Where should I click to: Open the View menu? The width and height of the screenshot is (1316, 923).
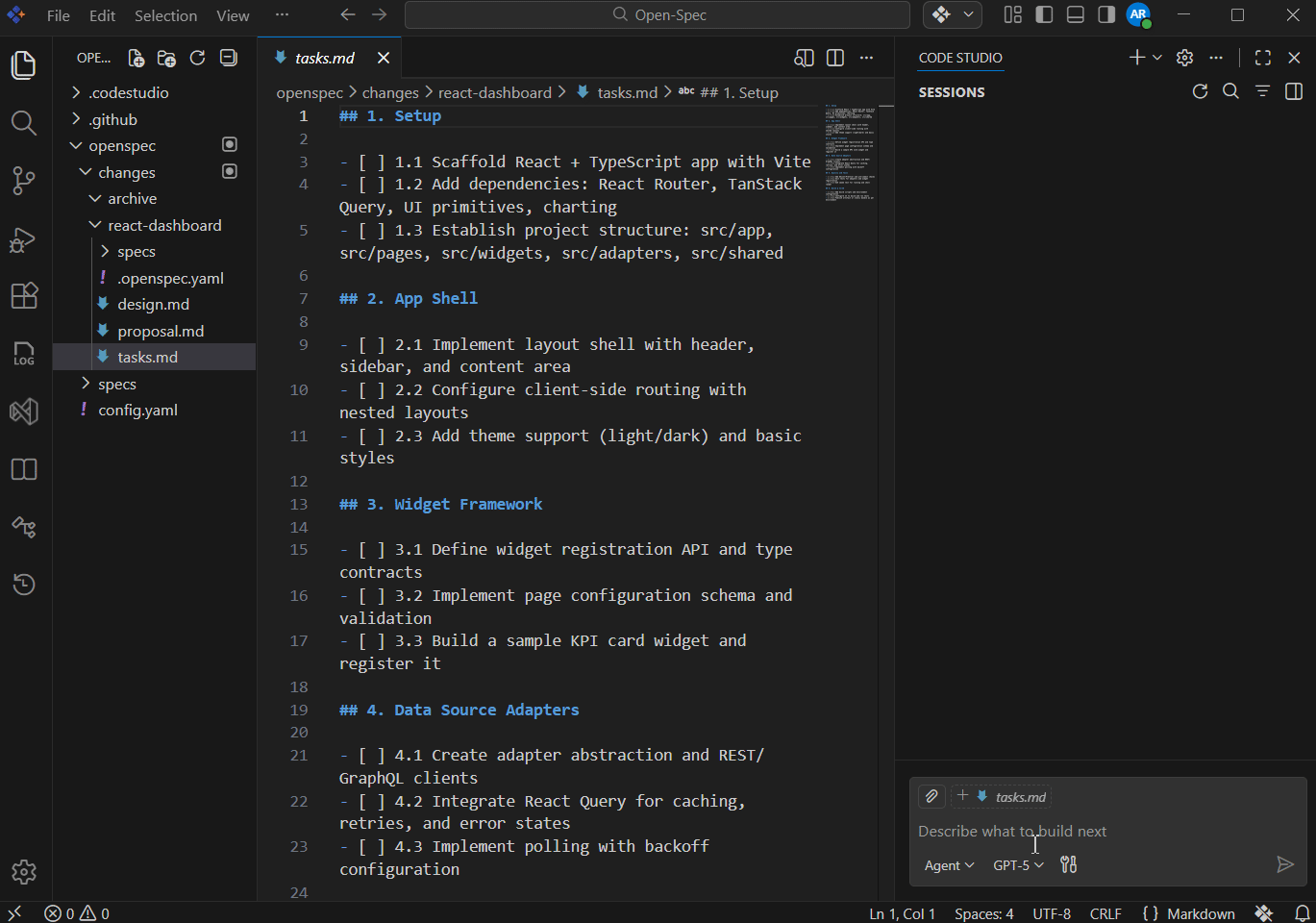(233, 15)
